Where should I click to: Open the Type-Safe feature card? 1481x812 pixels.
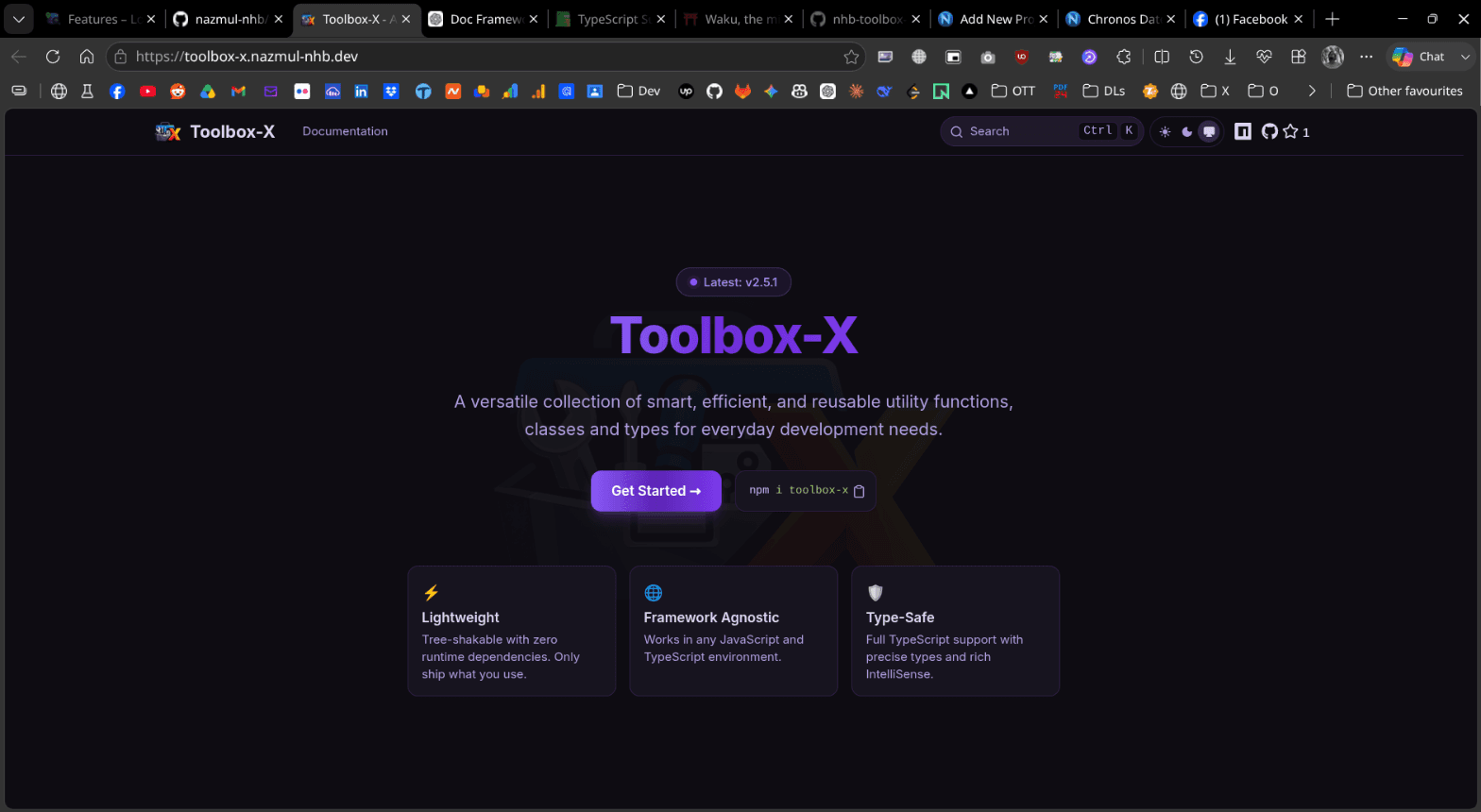point(956,631)
